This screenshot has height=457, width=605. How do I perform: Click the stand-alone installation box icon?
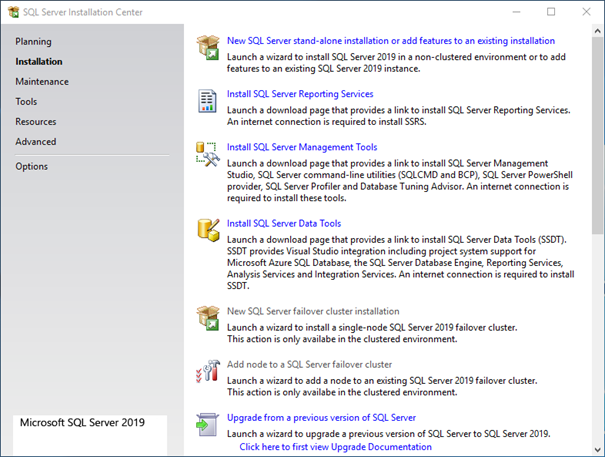click(x=208, y=47)
